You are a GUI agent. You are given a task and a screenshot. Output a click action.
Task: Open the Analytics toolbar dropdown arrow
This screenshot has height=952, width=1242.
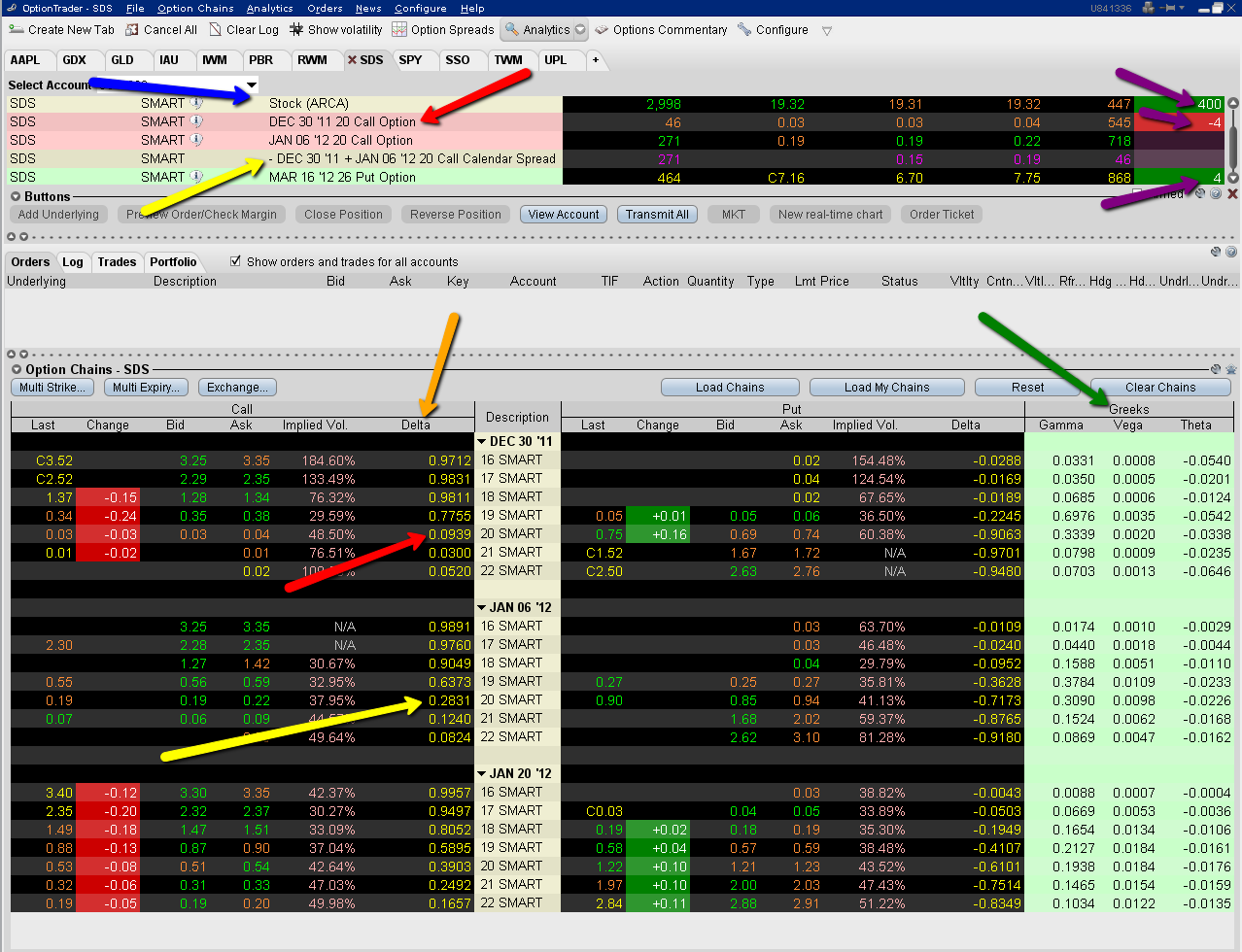[x=580, y=30]
